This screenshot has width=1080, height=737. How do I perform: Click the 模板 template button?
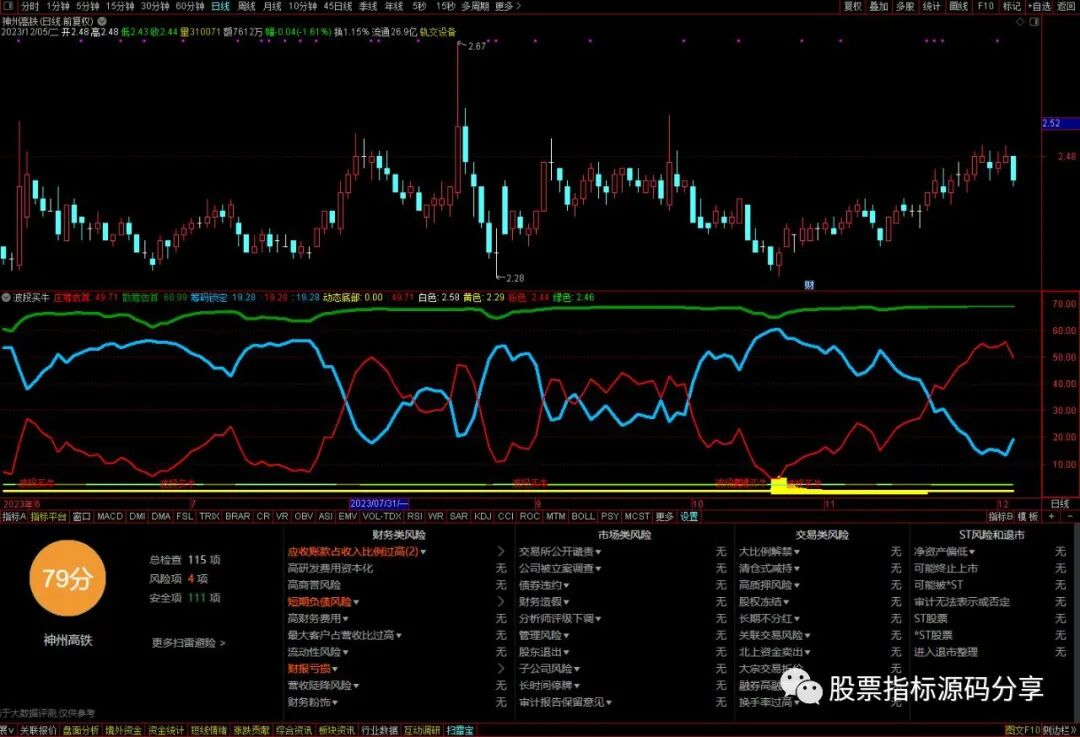[x=1028, y=516]
